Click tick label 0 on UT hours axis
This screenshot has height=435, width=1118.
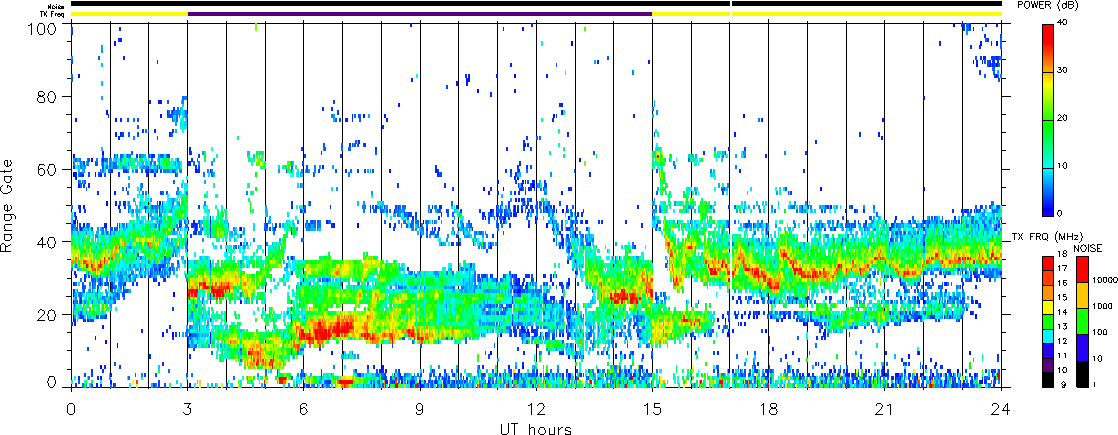71,409
